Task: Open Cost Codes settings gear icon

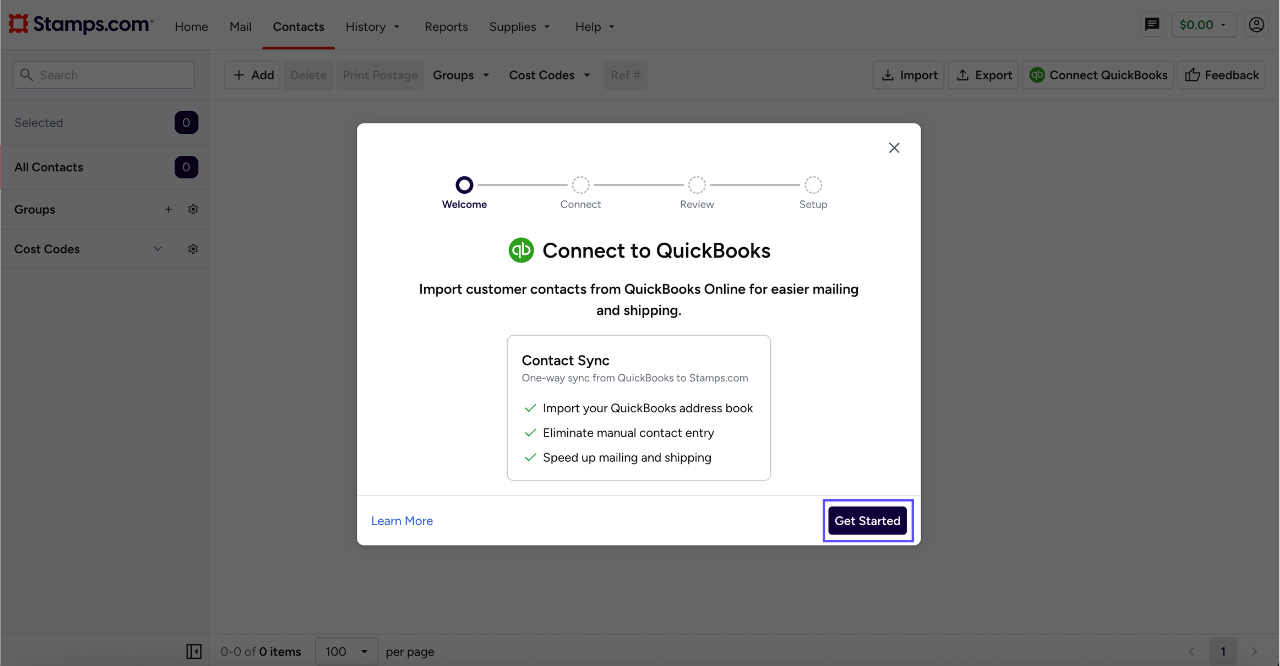Action: click(193, 249)
